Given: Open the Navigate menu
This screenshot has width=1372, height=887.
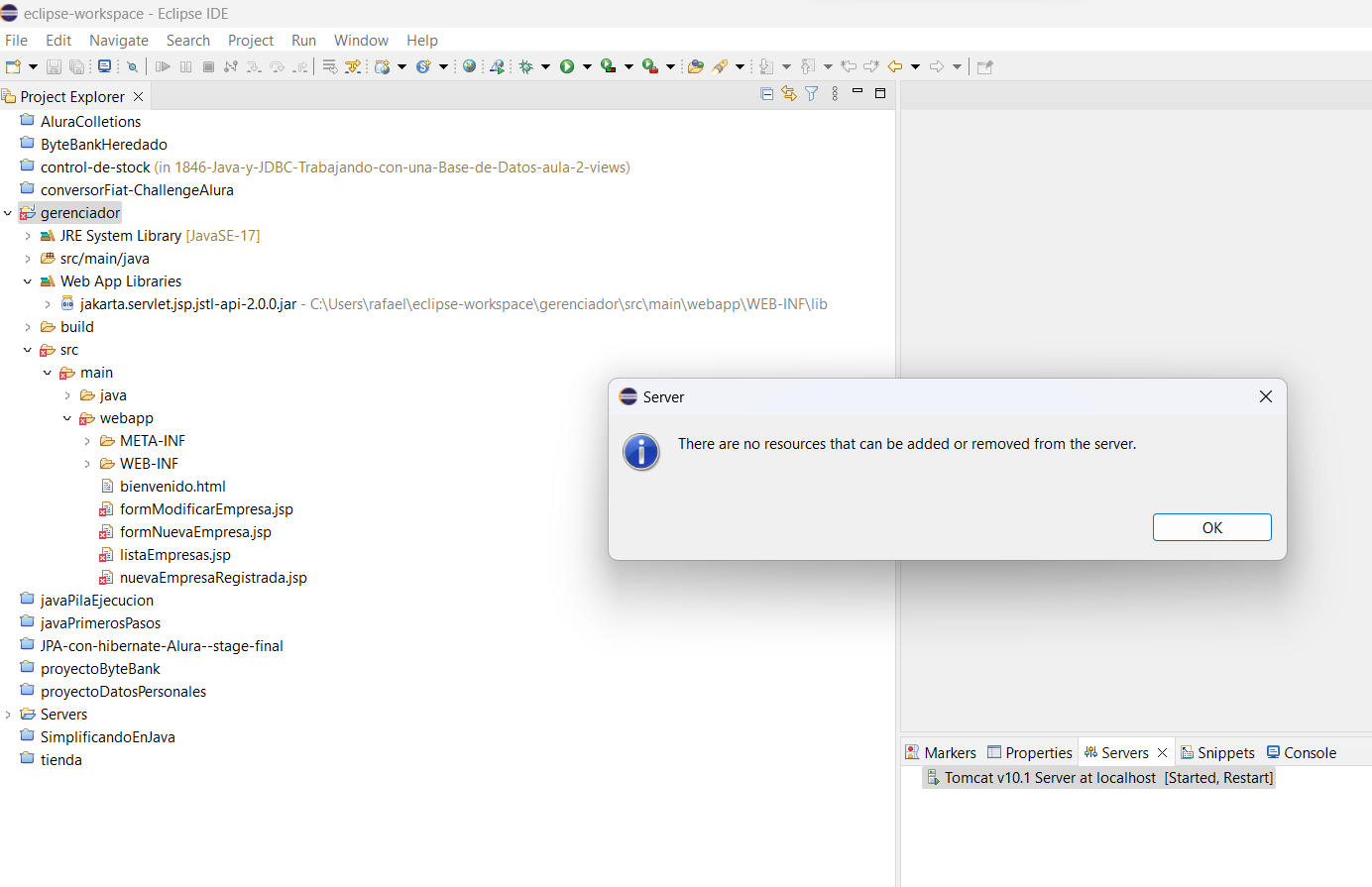Looking at the screenshot, I should coord(119,40).
